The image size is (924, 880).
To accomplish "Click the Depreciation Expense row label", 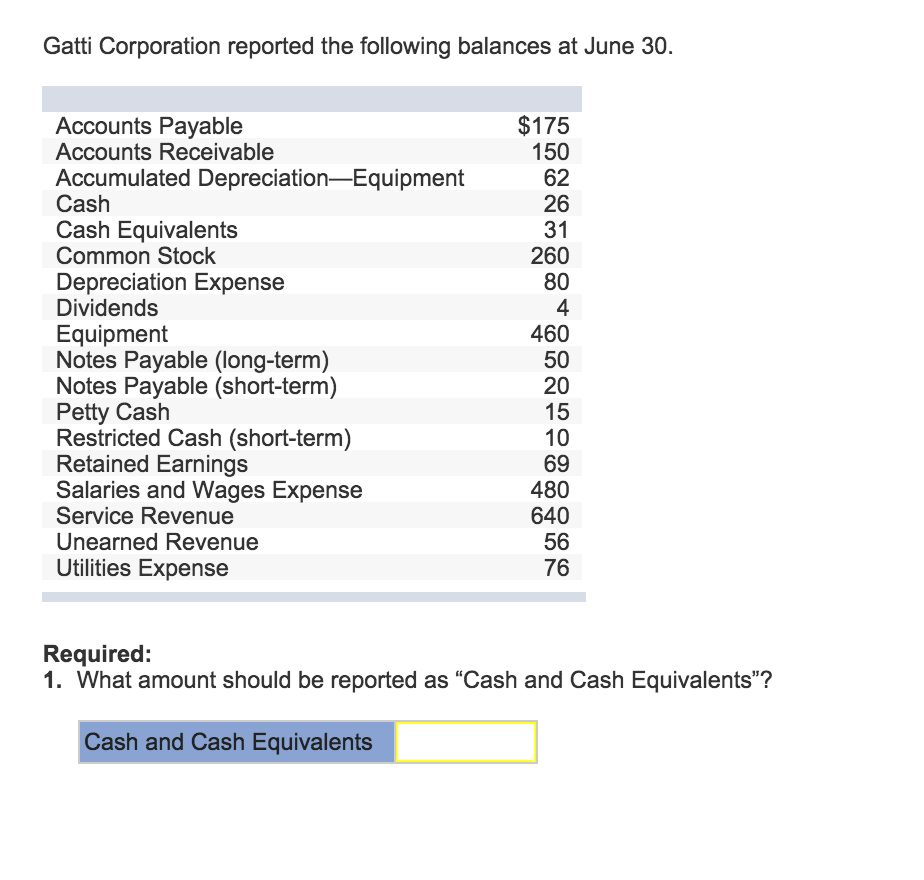I will click(170, 282).
